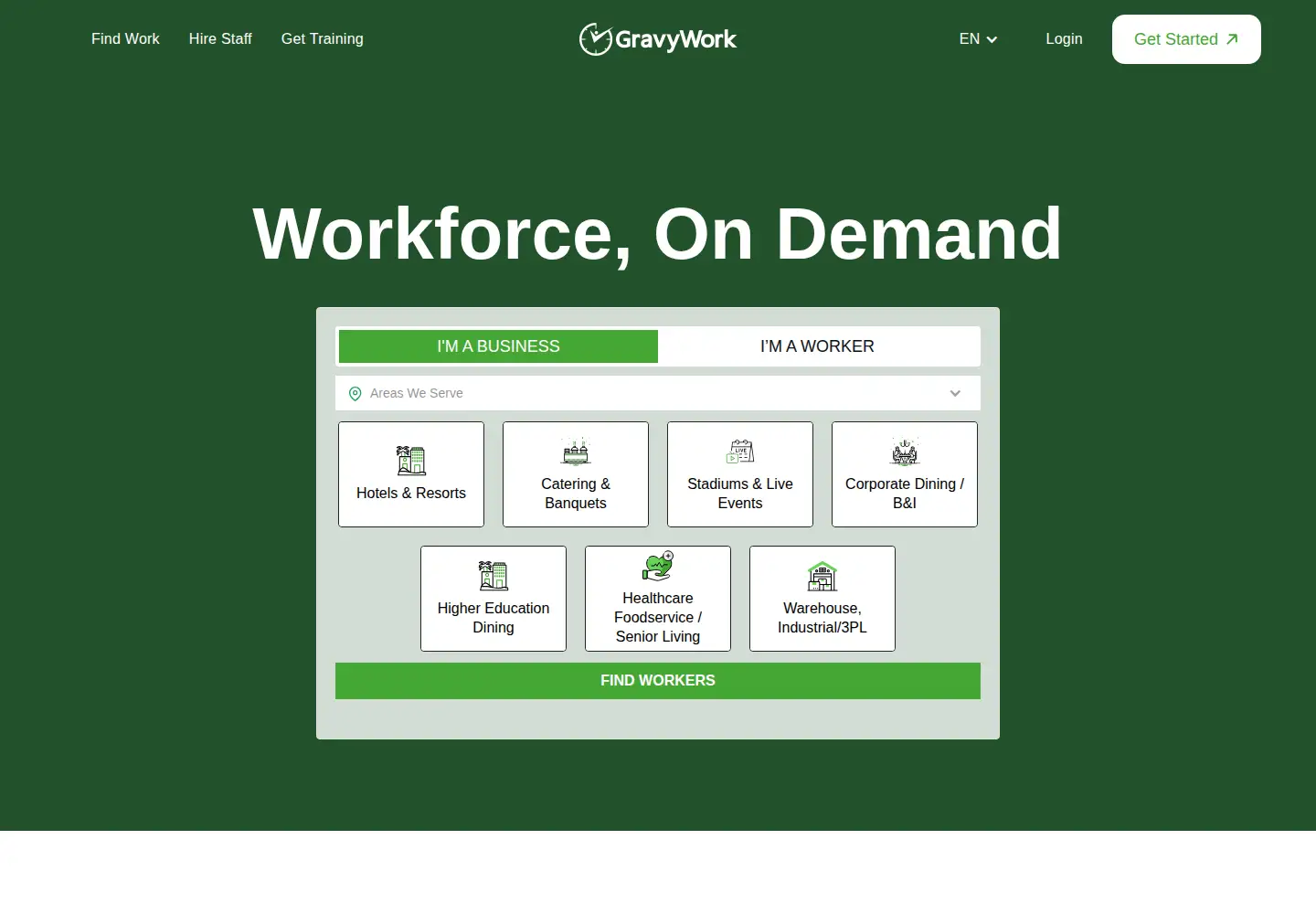Click the Healthcare Foodservice heart icon
The width and height of the screenshot is (1316, 914).
pos(658,566)
